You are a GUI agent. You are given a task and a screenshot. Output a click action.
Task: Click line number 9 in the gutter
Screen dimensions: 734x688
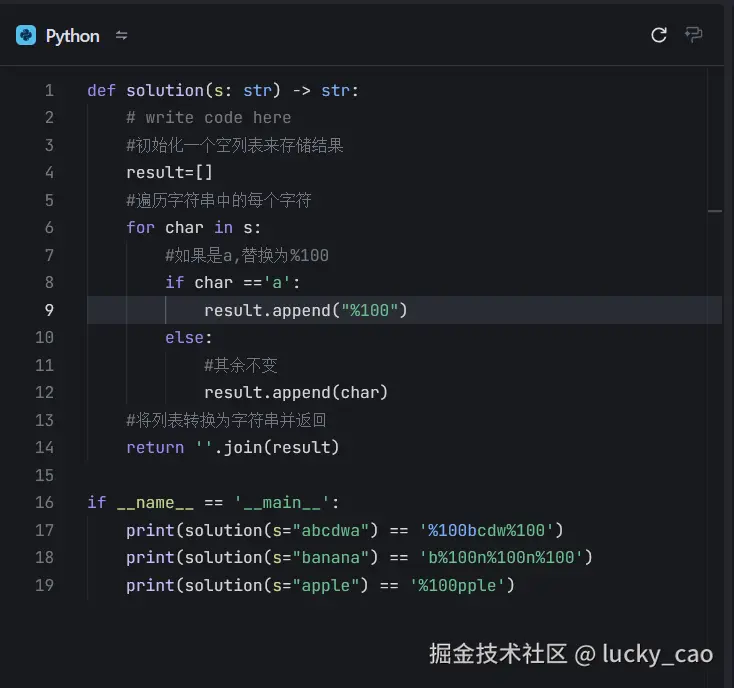click(49, 310)
